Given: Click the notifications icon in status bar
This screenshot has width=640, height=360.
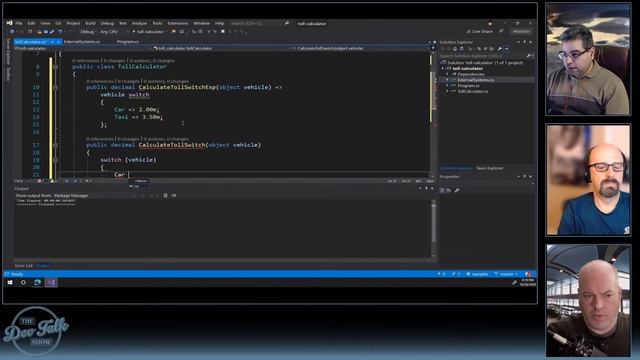Looking at the screenshot, I should pos(528,274).
